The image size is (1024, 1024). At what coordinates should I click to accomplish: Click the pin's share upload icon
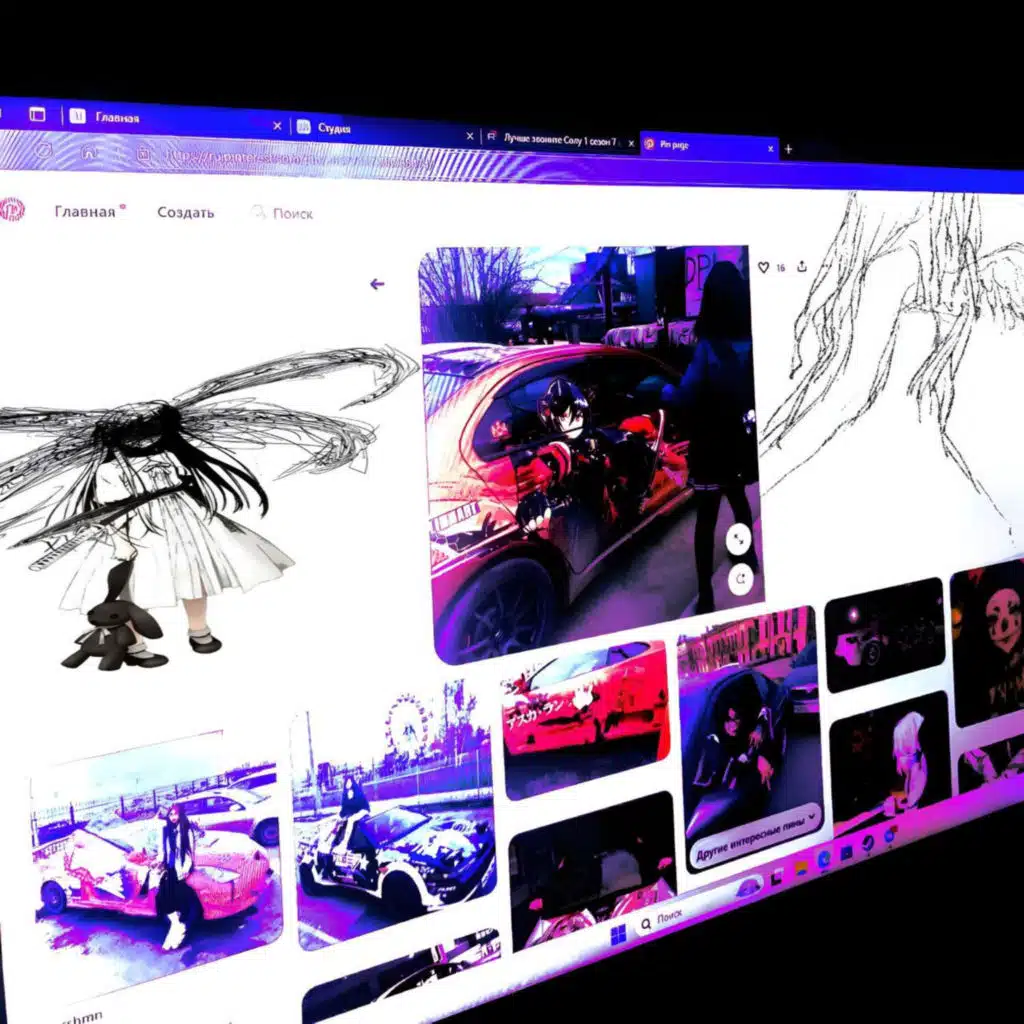802,266
